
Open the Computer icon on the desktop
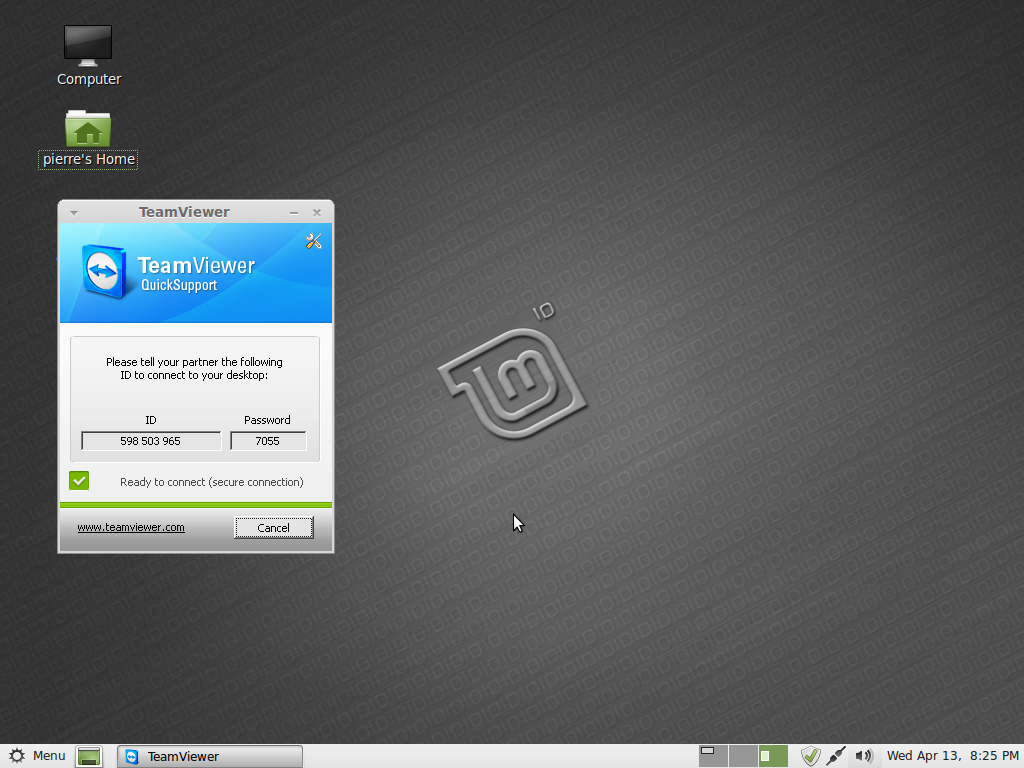click(x=88, y=45)
